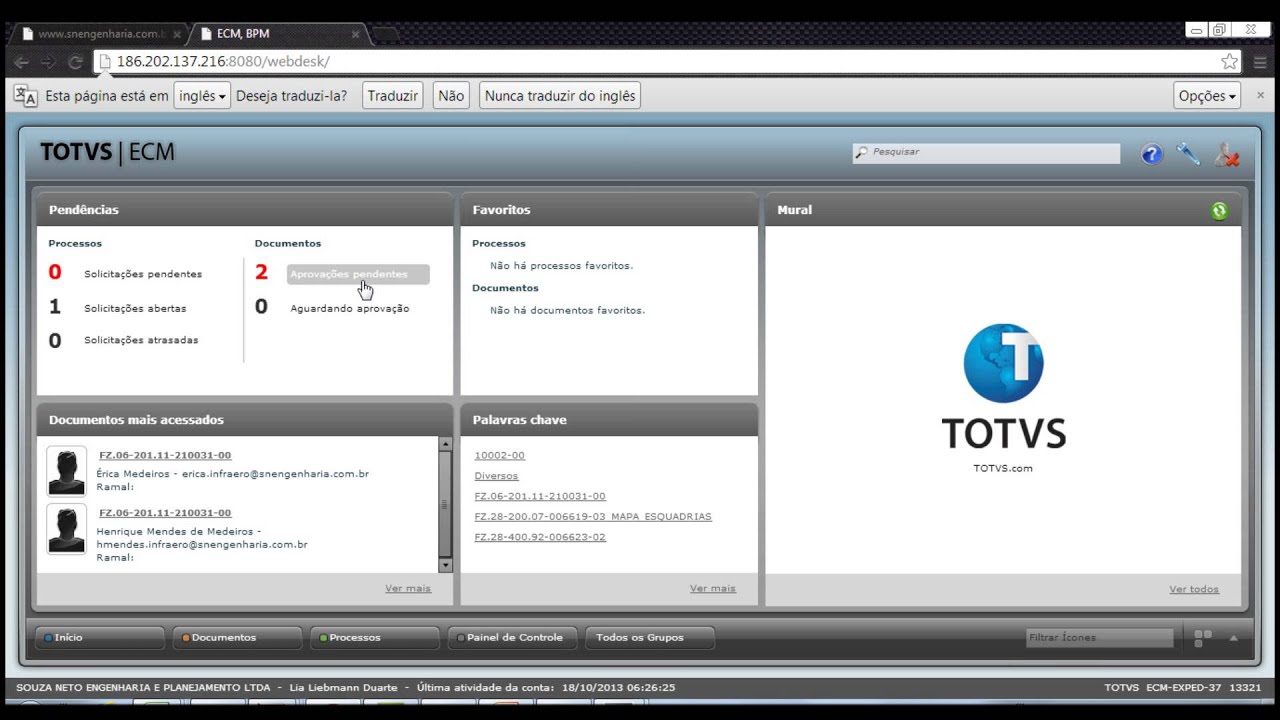Bookmark page with star icon

click(x=1229, y=62)
